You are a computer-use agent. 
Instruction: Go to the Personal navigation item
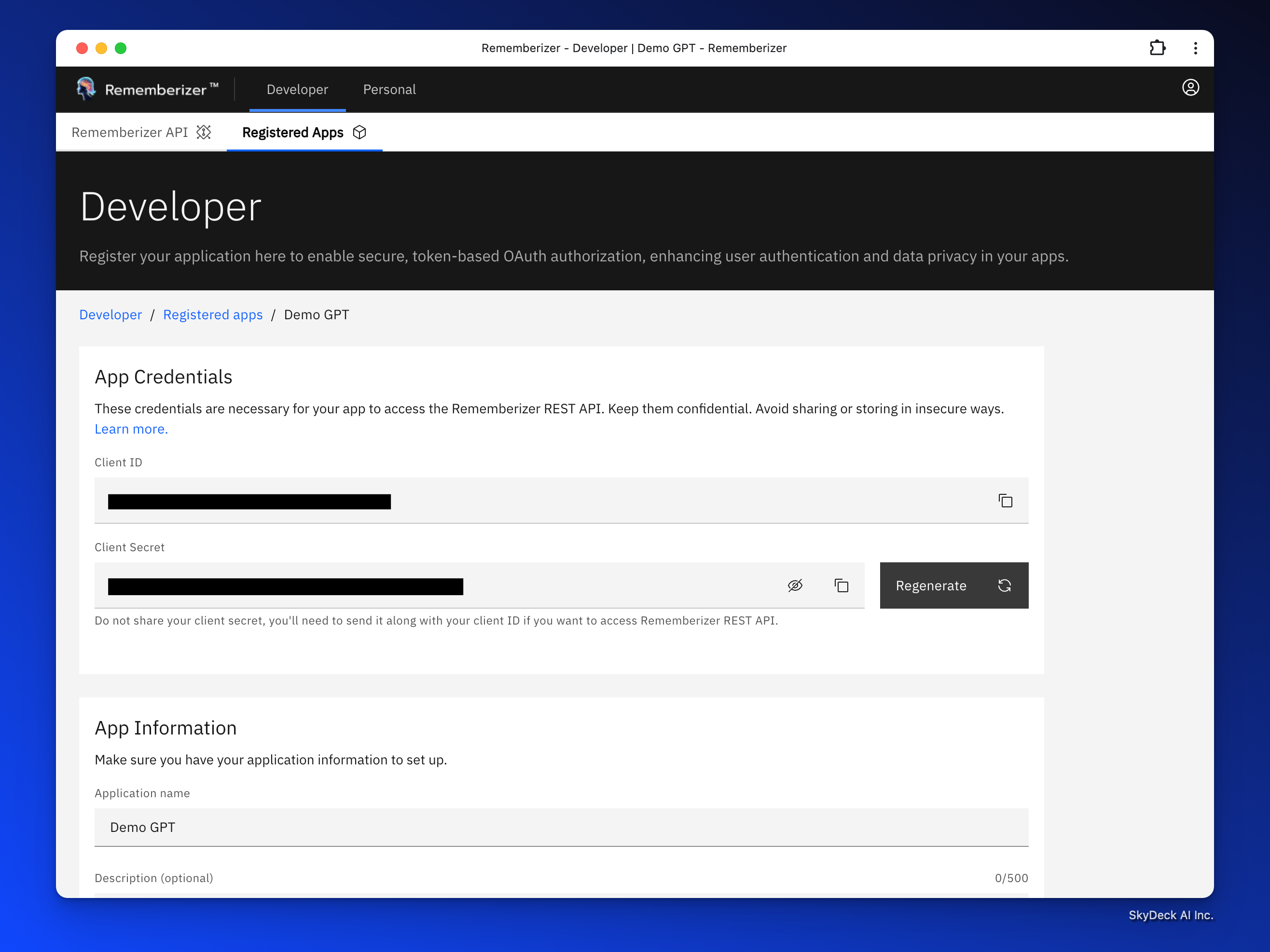pos(389,90)
